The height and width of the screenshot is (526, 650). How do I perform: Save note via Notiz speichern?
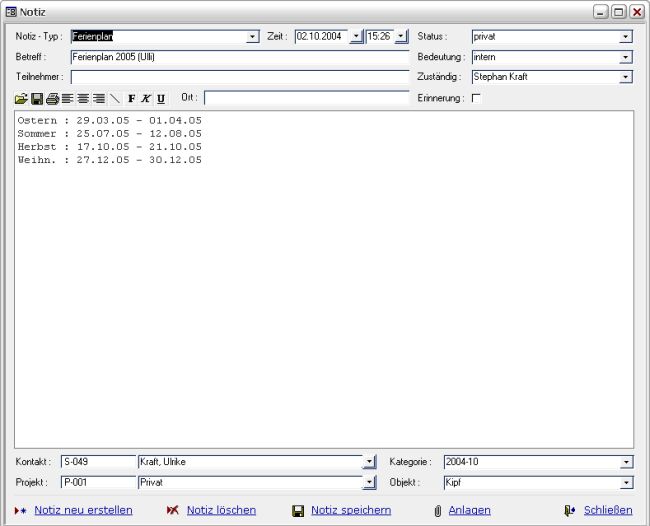coord(350,510)
